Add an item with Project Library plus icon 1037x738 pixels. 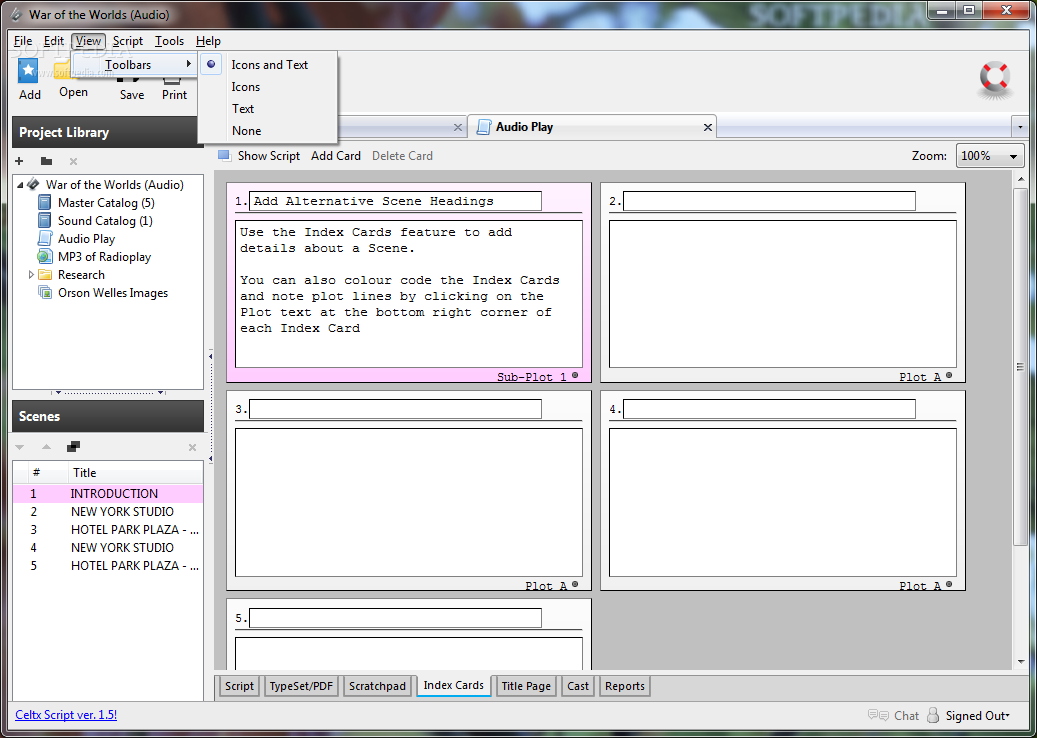[19, 161]
